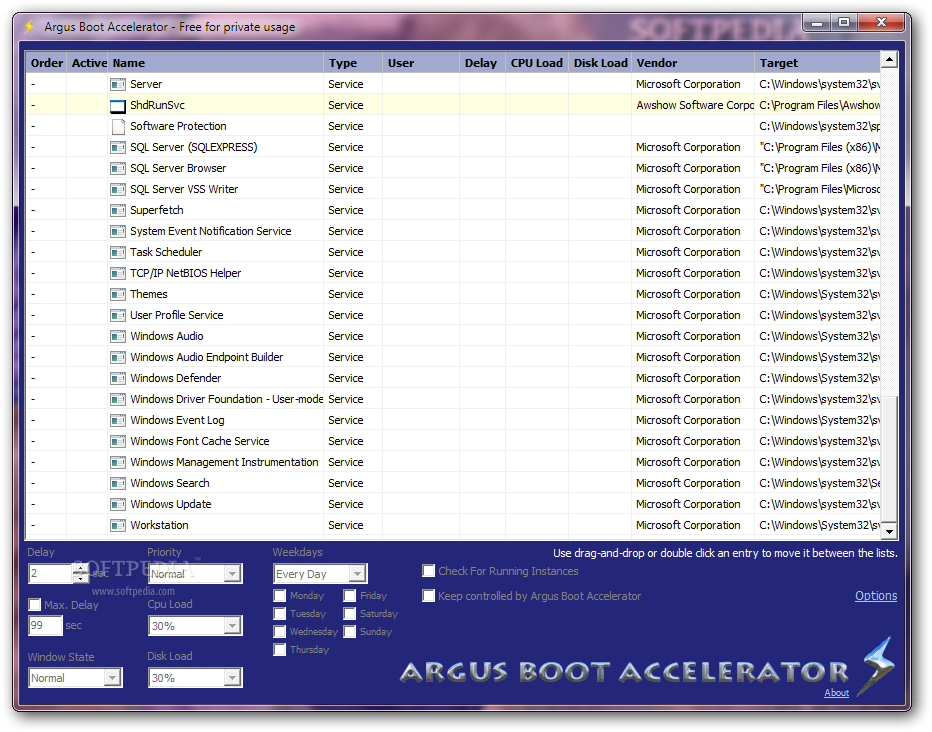Enable the Max. Delay checkbox
932x732 pixels.
pos(34,605)
